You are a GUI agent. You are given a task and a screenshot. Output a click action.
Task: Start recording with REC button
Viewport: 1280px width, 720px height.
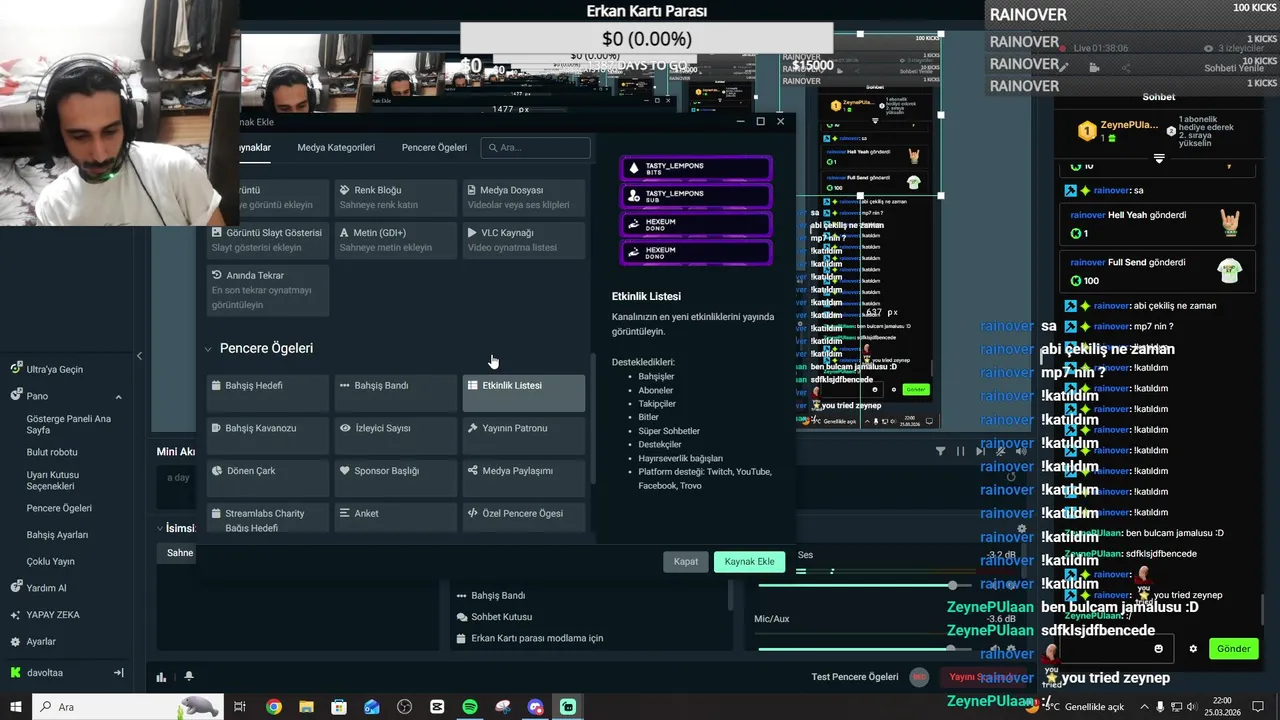click(x=919, y=677)
